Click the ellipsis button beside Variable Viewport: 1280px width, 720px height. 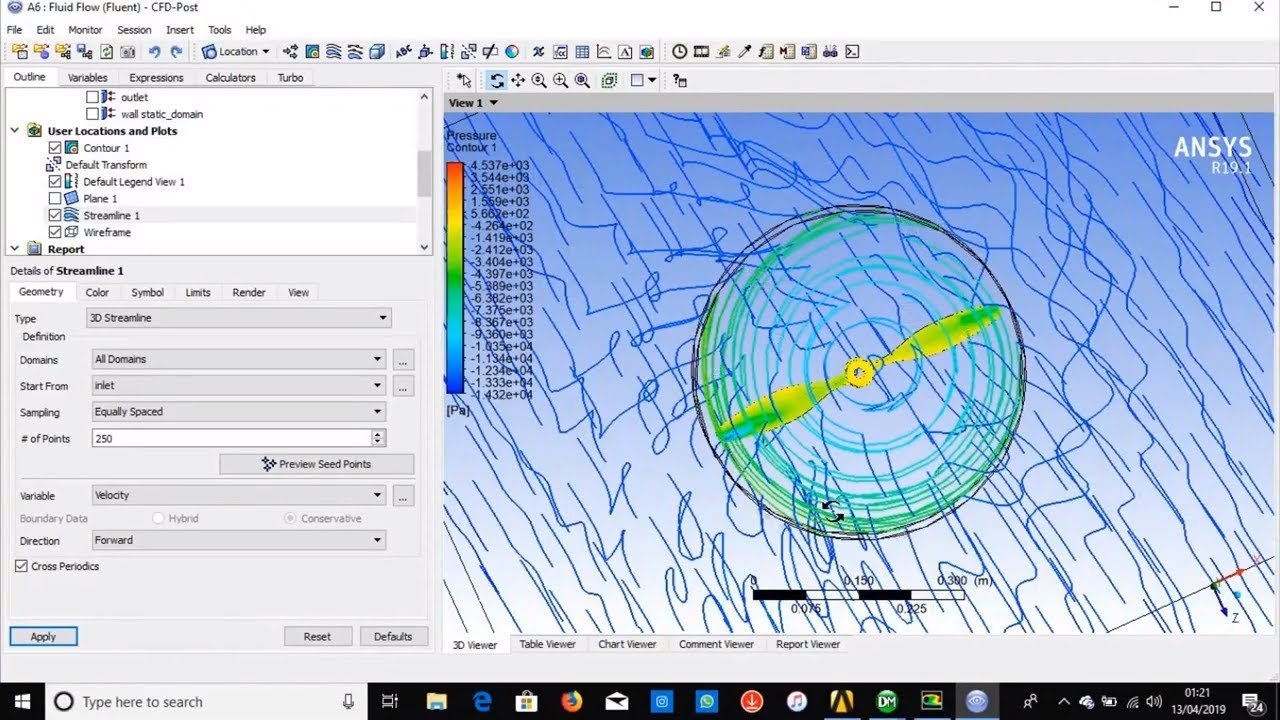403,496
